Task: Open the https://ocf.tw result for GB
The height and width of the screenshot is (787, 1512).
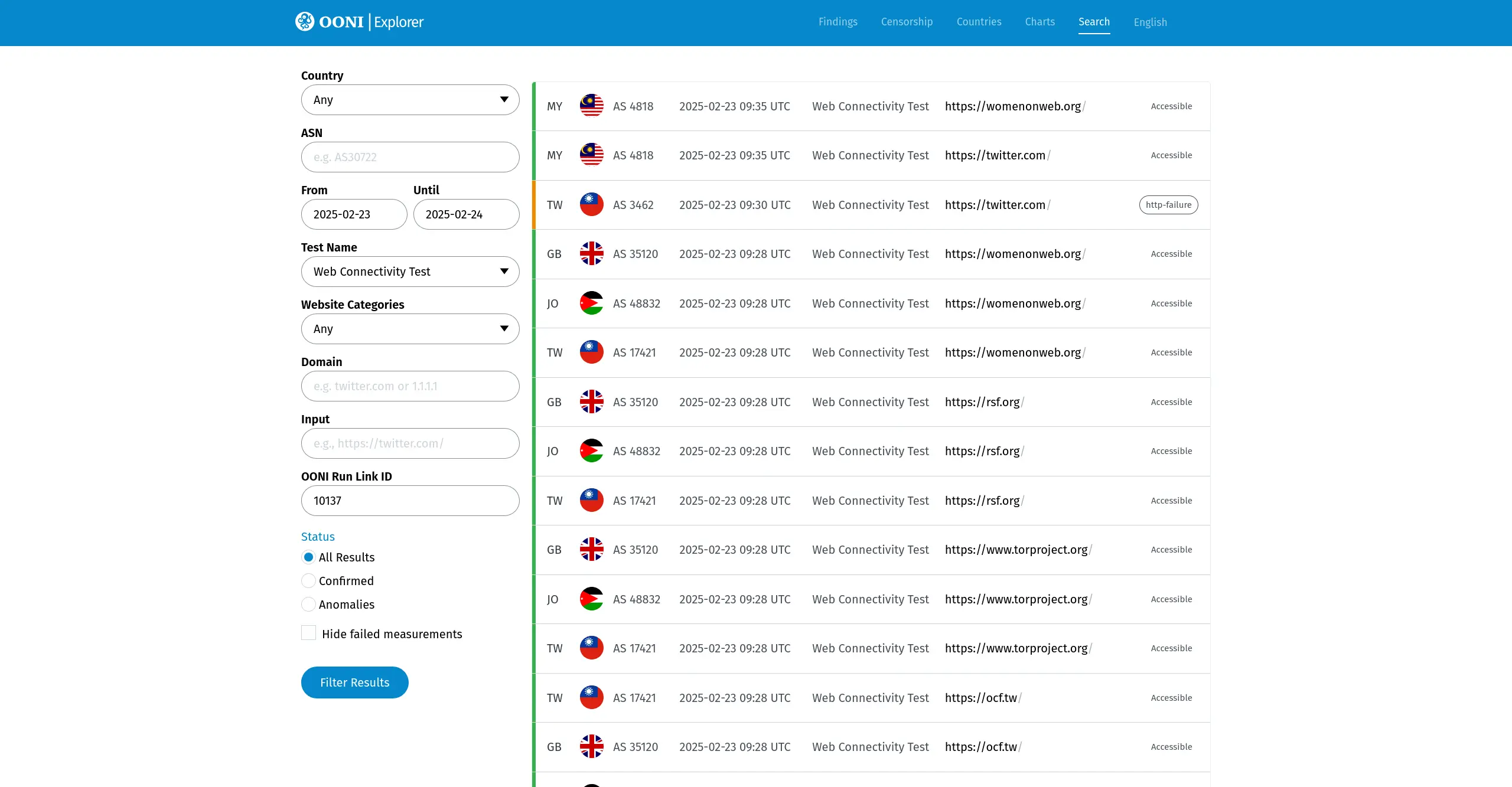Action: (980, 747)
